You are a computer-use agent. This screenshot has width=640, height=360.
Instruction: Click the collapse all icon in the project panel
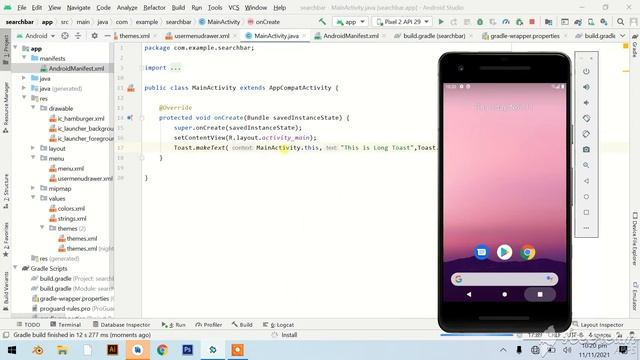point(78,36)
